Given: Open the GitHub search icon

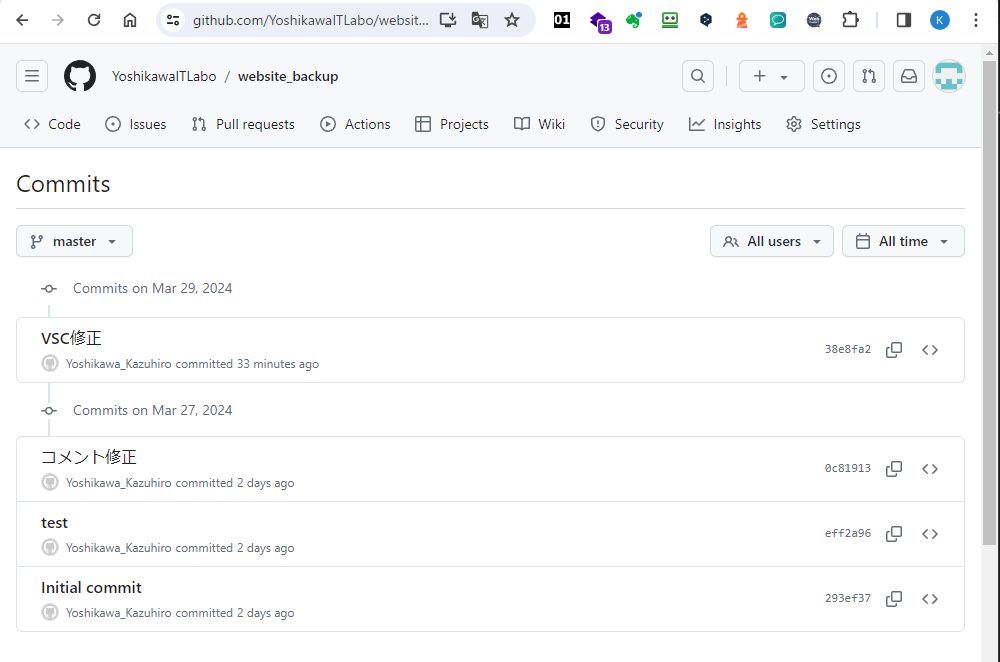Looking at the screenshot, I should (x=698, y=76).
